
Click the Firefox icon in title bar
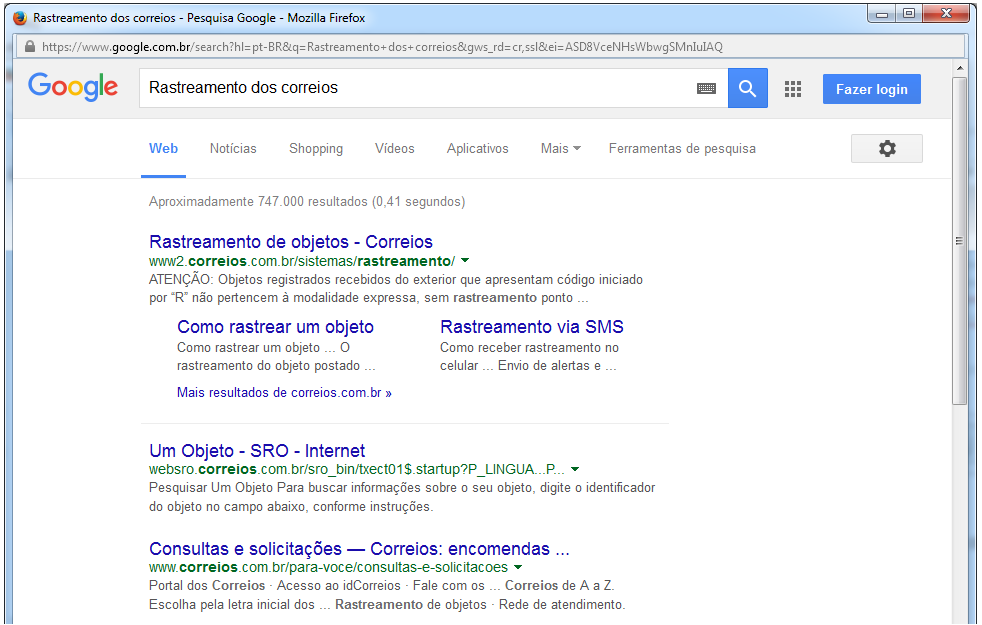(x=20, y=18)
